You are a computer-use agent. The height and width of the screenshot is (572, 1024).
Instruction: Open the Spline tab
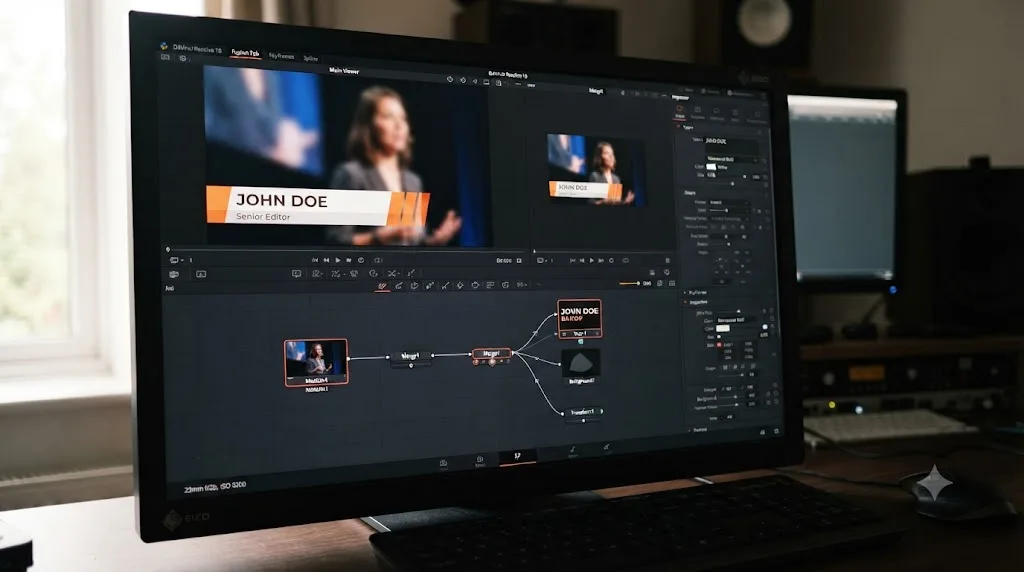311,58
